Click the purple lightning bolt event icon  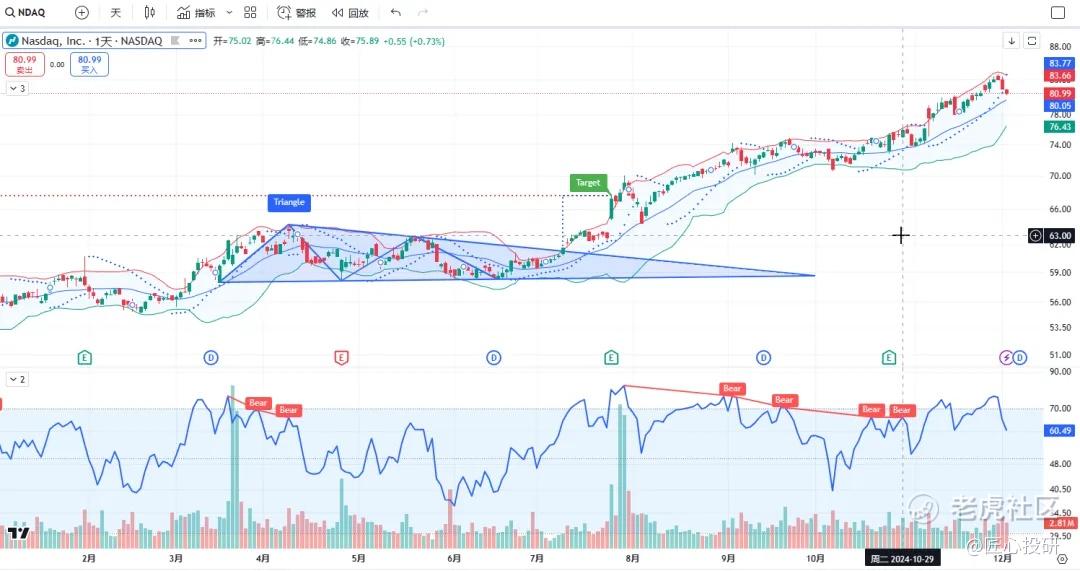click(1006, 357)
